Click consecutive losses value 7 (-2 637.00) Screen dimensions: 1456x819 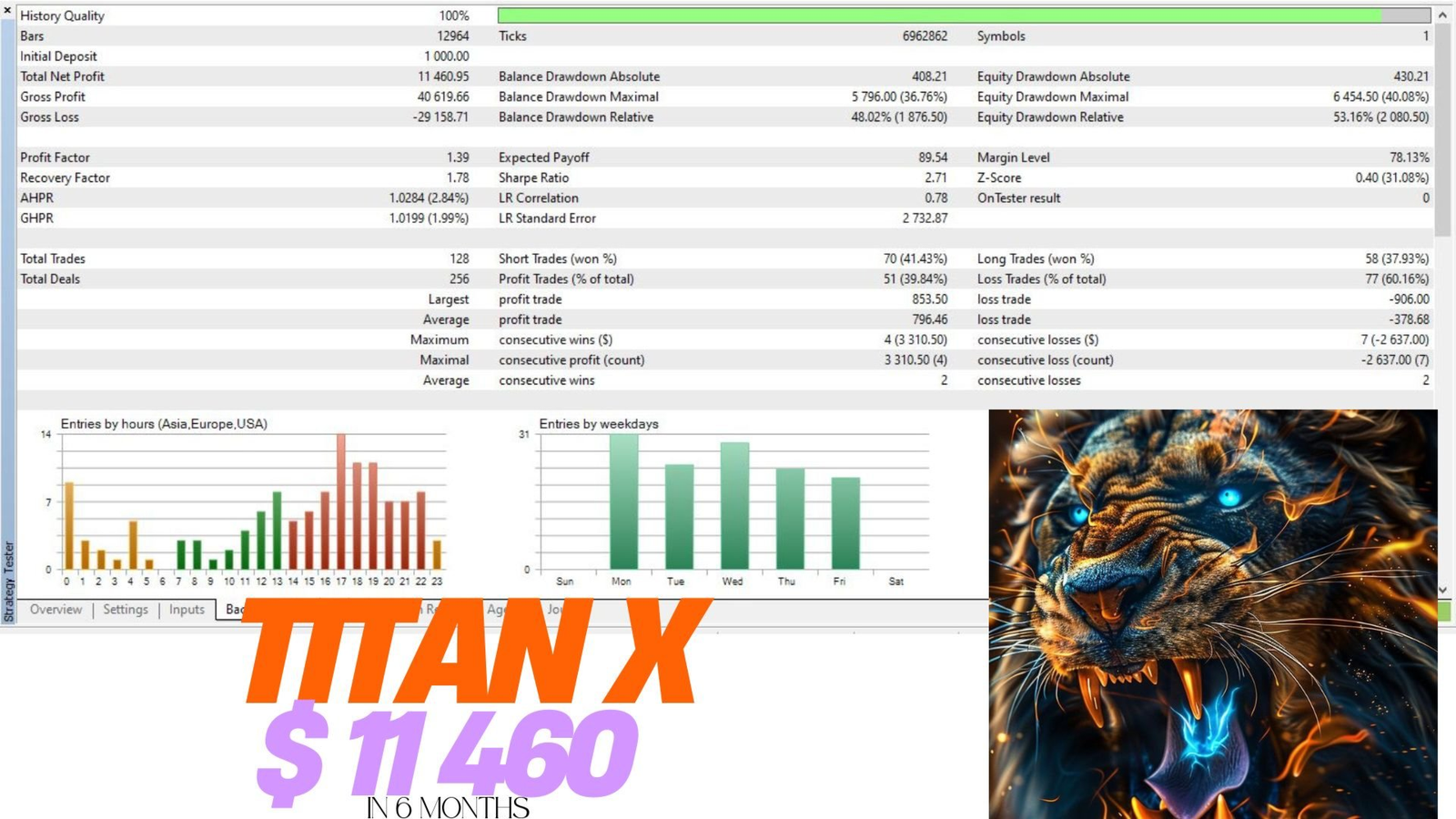pos(1395,339)
